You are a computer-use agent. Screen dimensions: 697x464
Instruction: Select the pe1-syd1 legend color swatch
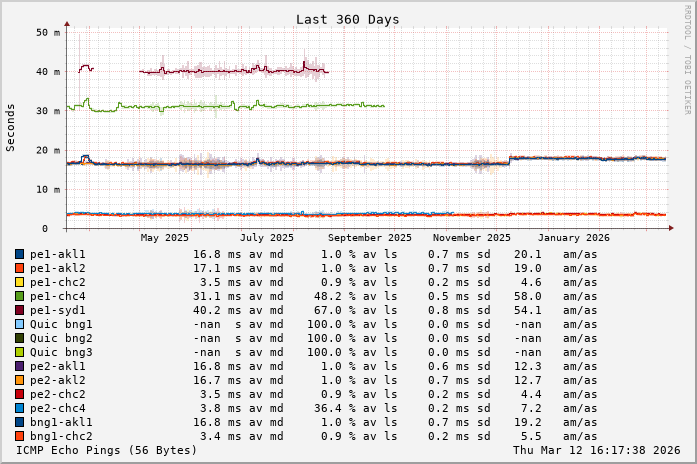tap(19, 310)
